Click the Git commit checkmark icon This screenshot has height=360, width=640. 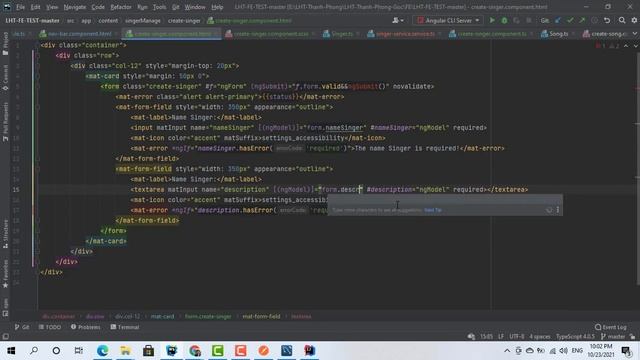pyautogui.click(x=570, y=20)
